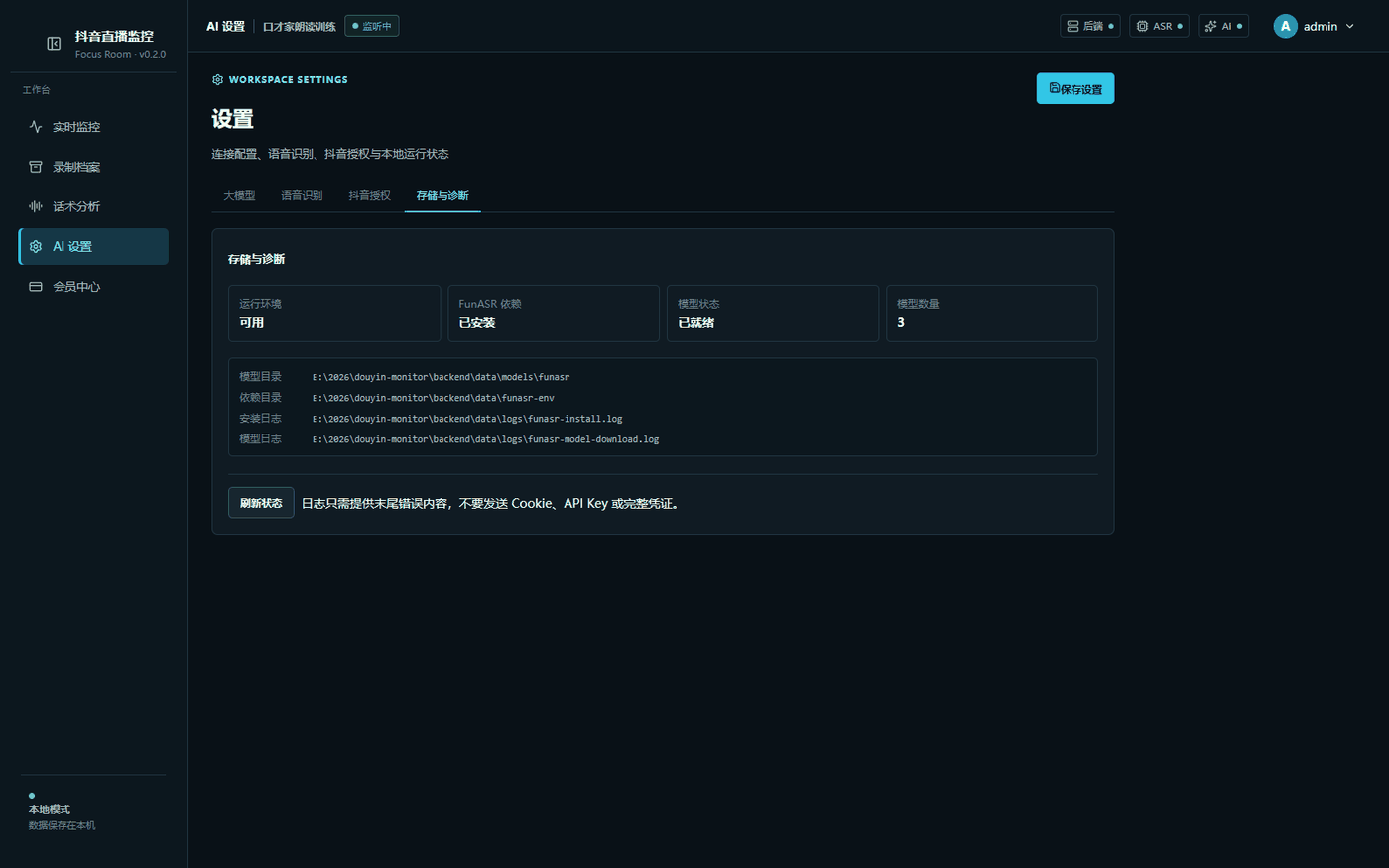The image size is (1389, 868).
Task: Open 会员中心 in the sidebar
Action: pyautogui.click(x=93, y=287)
